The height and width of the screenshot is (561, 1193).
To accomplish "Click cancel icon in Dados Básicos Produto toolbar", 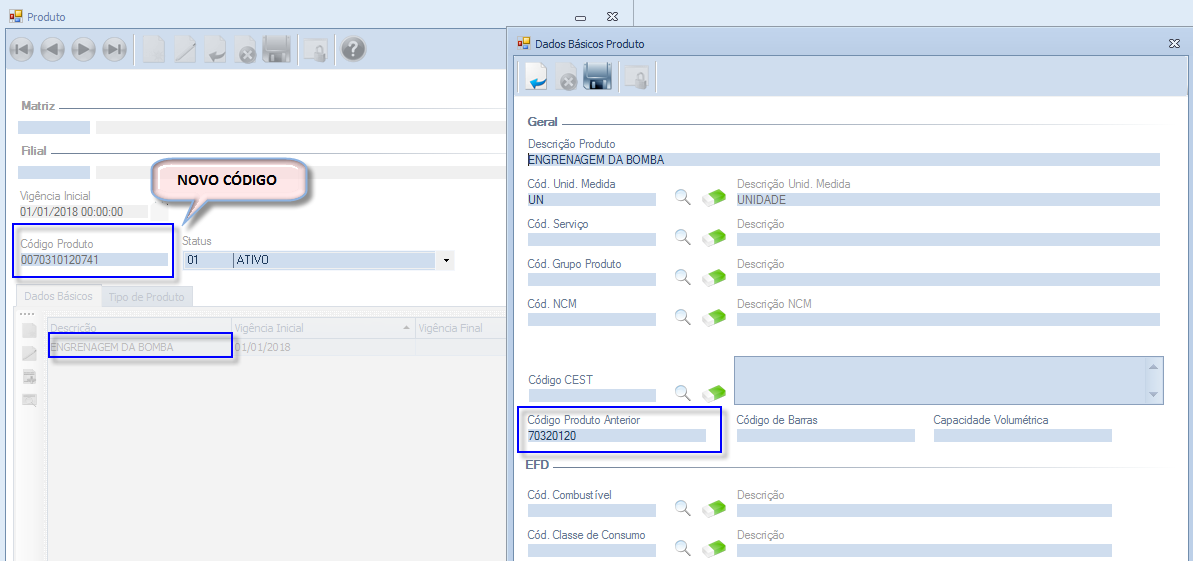I will pyautogui.click(x=567, y=78).
